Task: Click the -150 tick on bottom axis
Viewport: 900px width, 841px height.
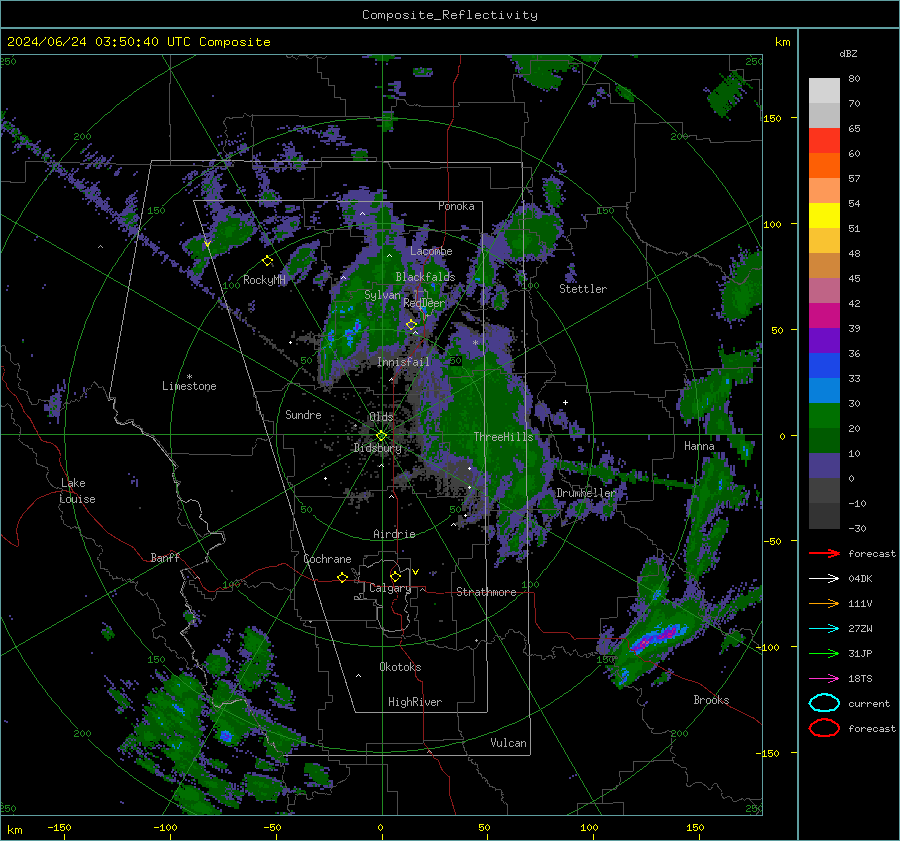Action: point(59,827)
